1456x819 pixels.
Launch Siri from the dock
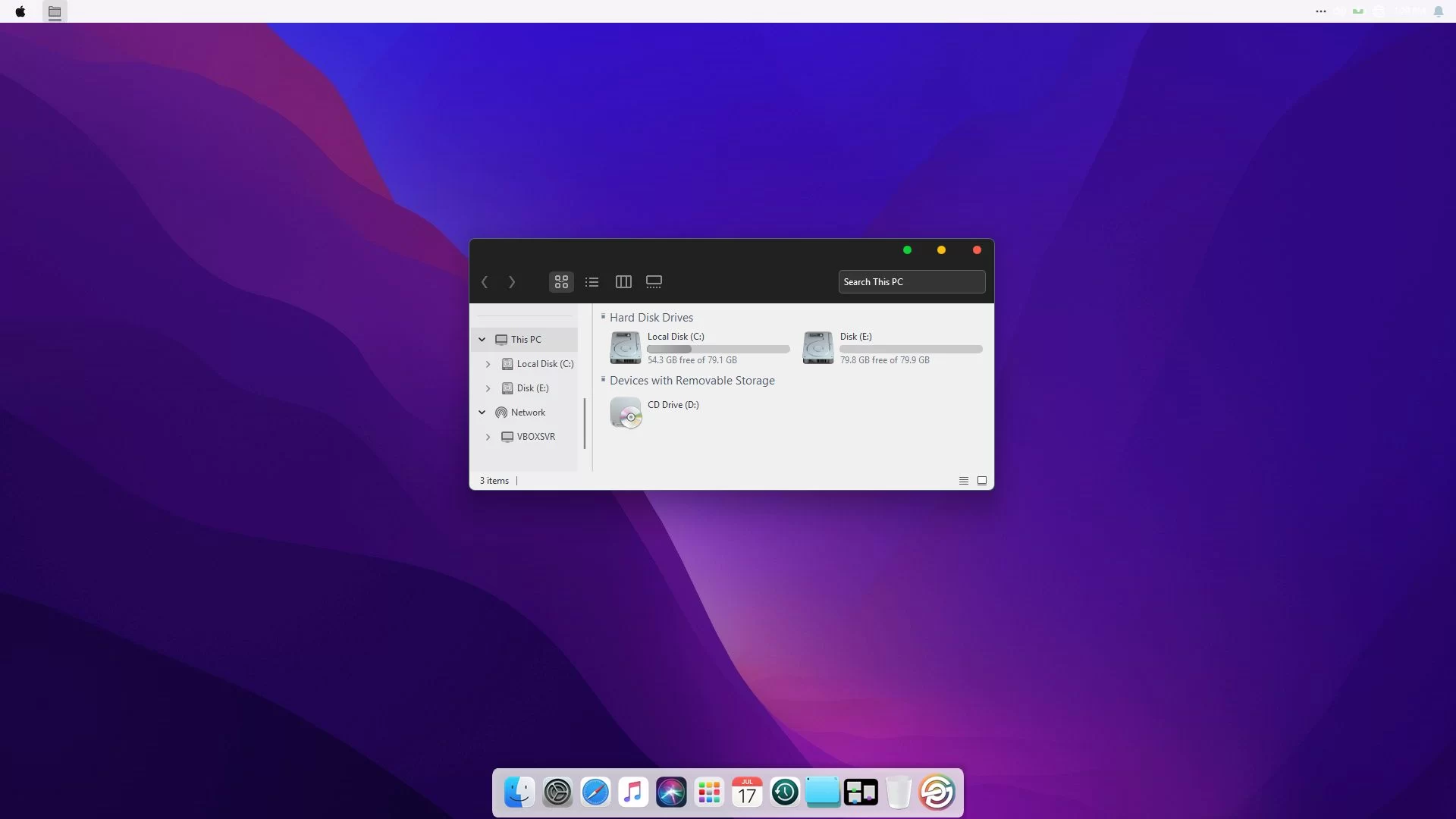(x=671, y=792)
